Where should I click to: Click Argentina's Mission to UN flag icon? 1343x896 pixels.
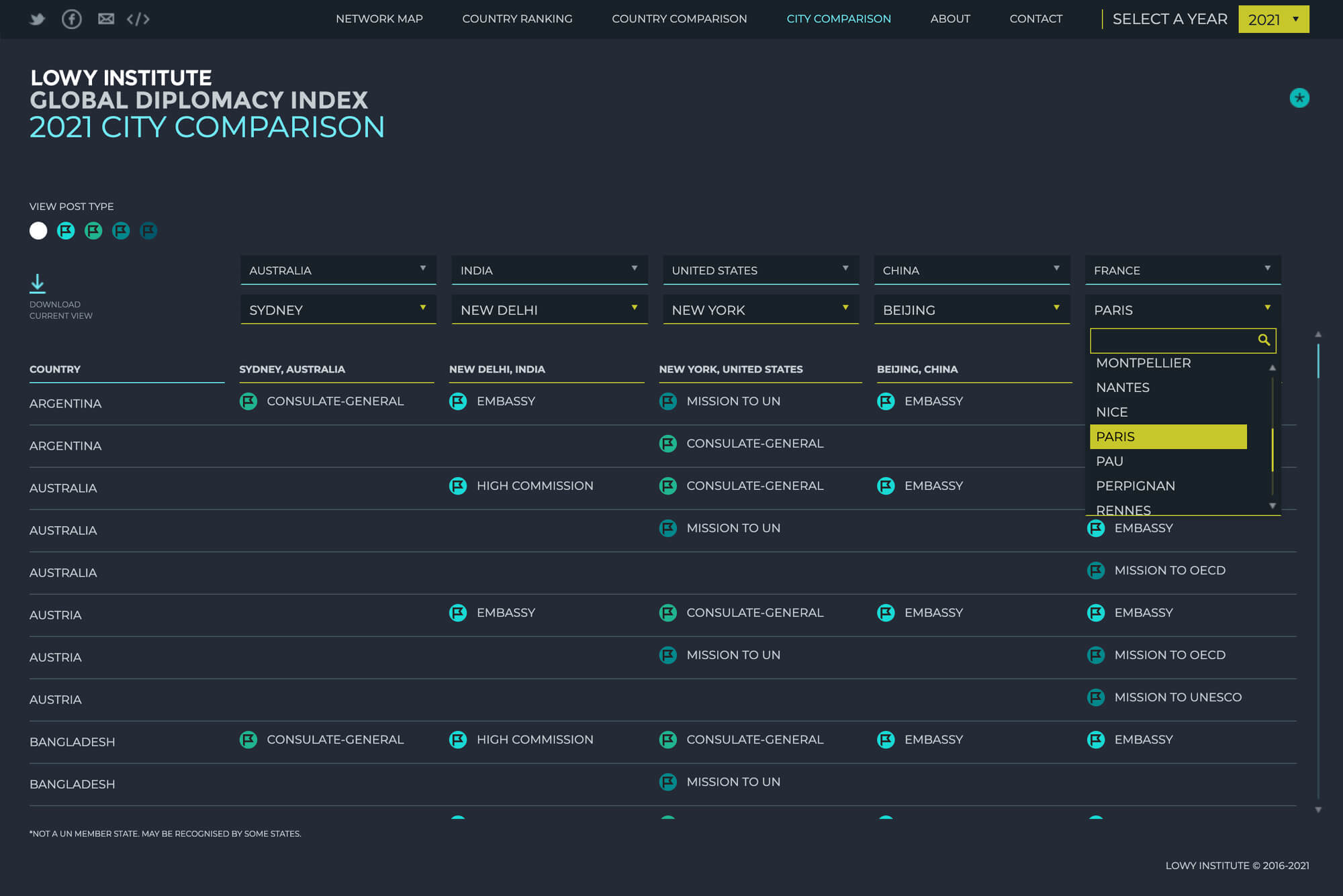tap(668, 401)
